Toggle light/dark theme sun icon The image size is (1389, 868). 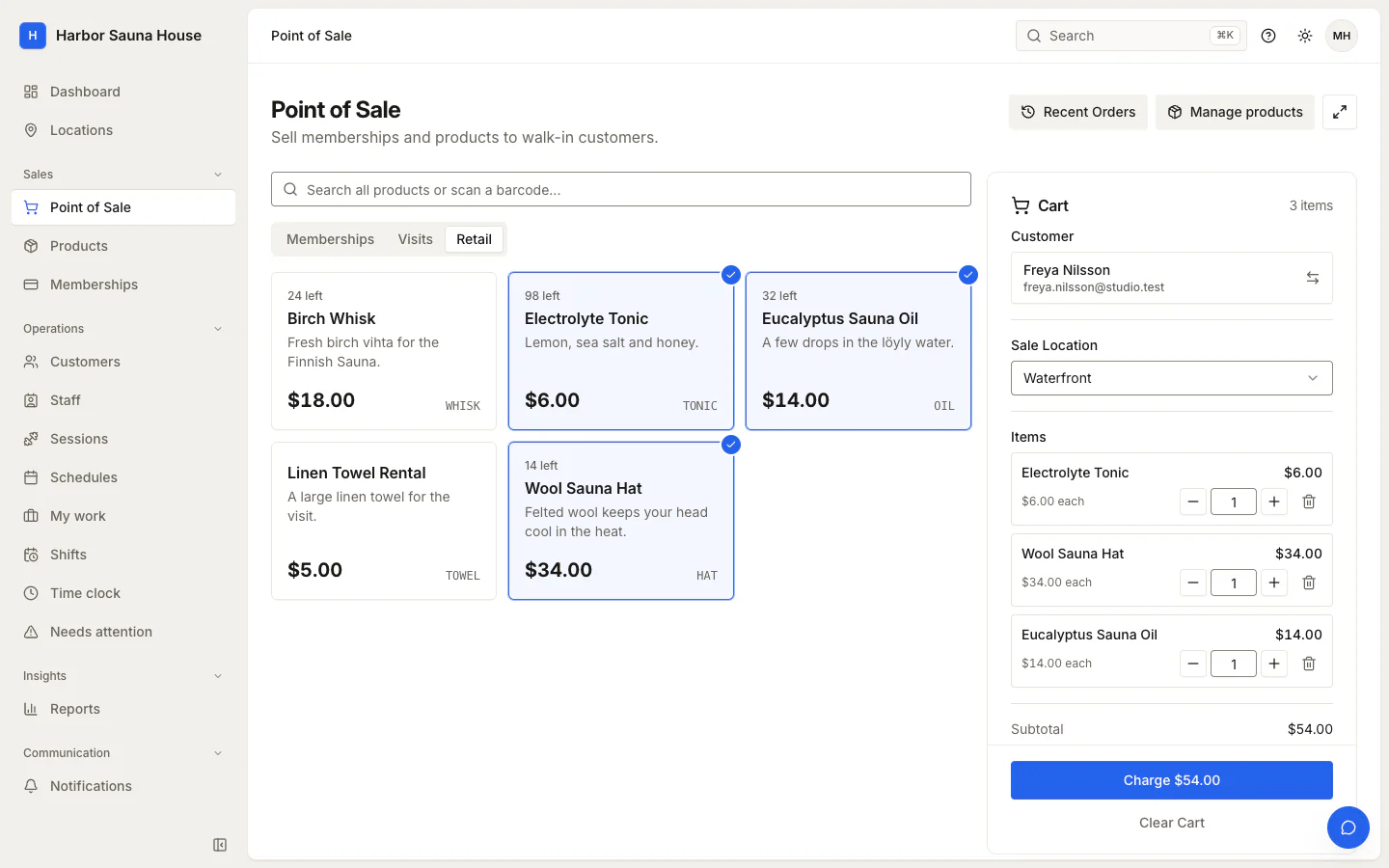1305,36
